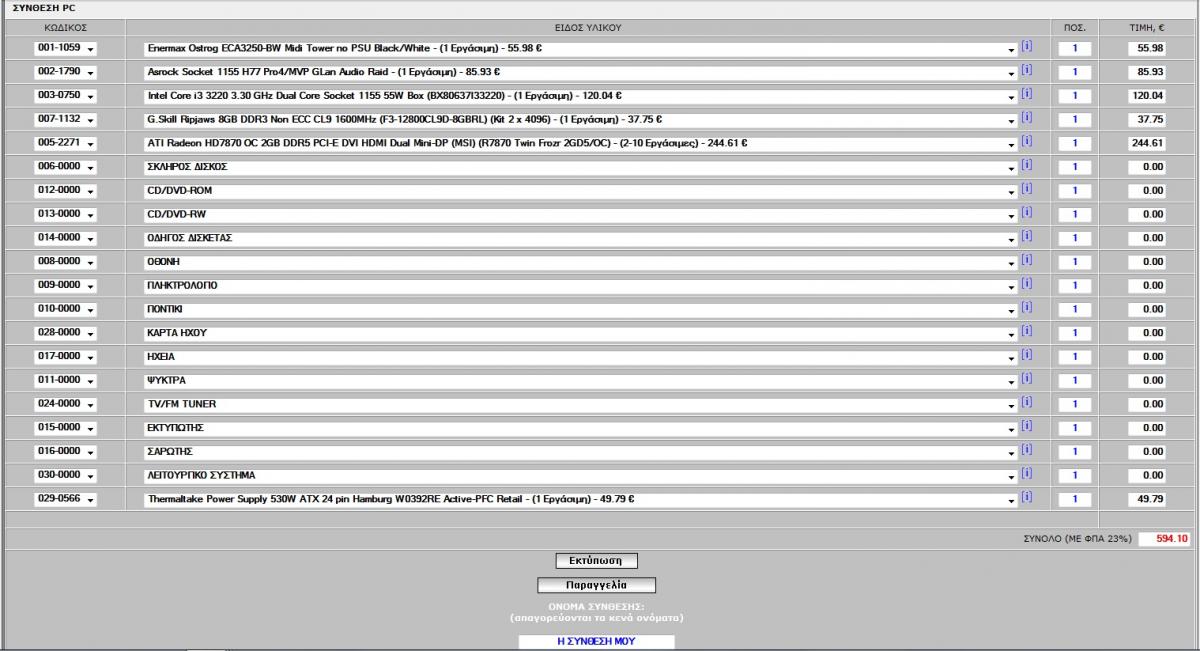Open info icon for ΣΚΛΗΡΟΣ ΔΙΣΚΟΣ row
The image size is (1200, 651).
click(1026, 165)
